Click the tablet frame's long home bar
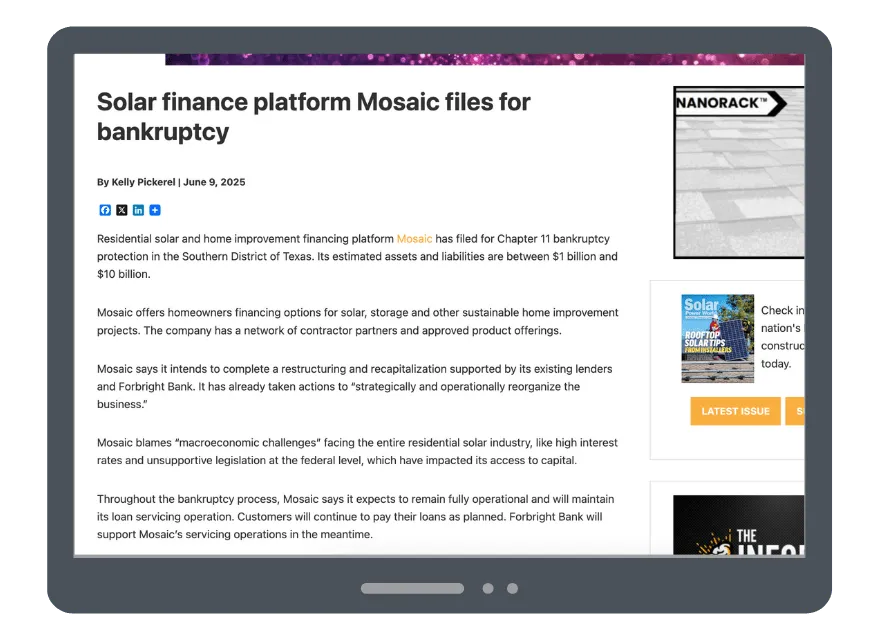 point(412,588)
